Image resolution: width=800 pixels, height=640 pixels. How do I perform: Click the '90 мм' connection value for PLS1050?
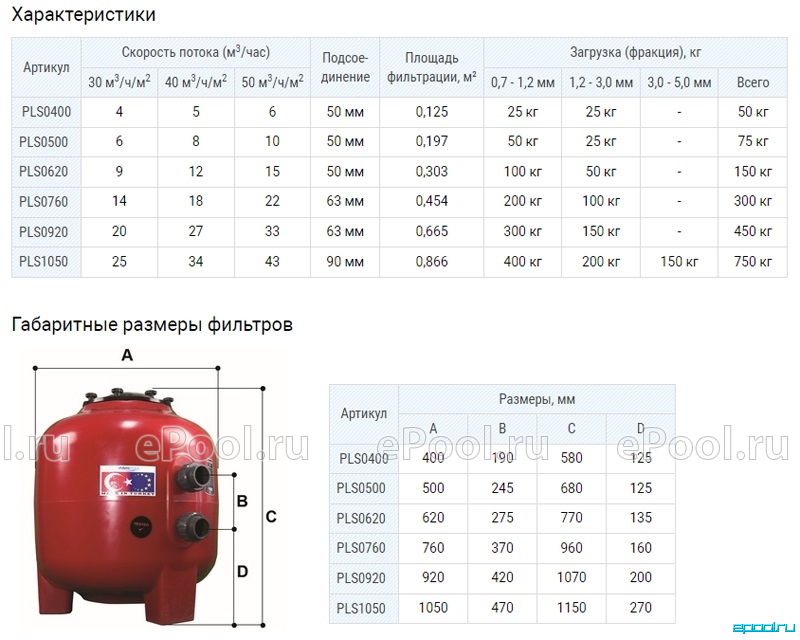pyautogui.click(x=345, y=262)
